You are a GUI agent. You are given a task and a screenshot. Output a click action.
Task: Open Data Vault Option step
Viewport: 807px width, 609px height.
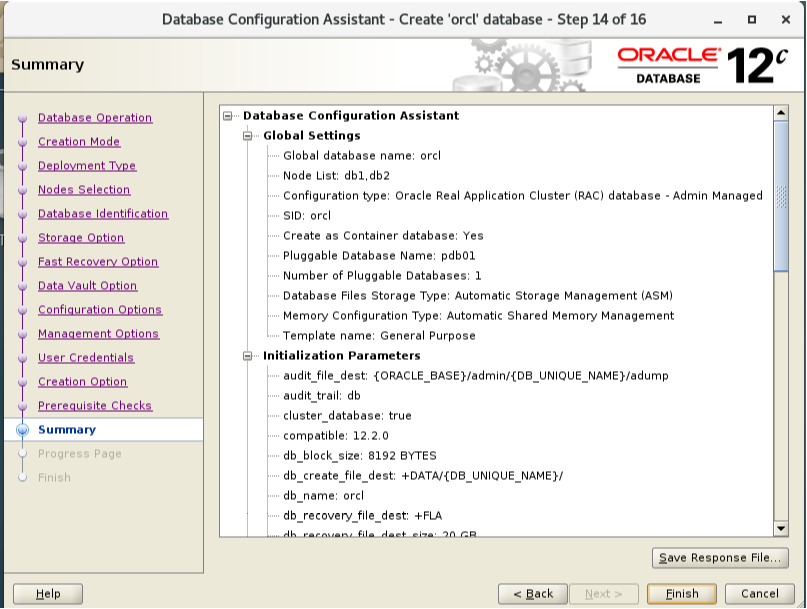coord(87,286)
